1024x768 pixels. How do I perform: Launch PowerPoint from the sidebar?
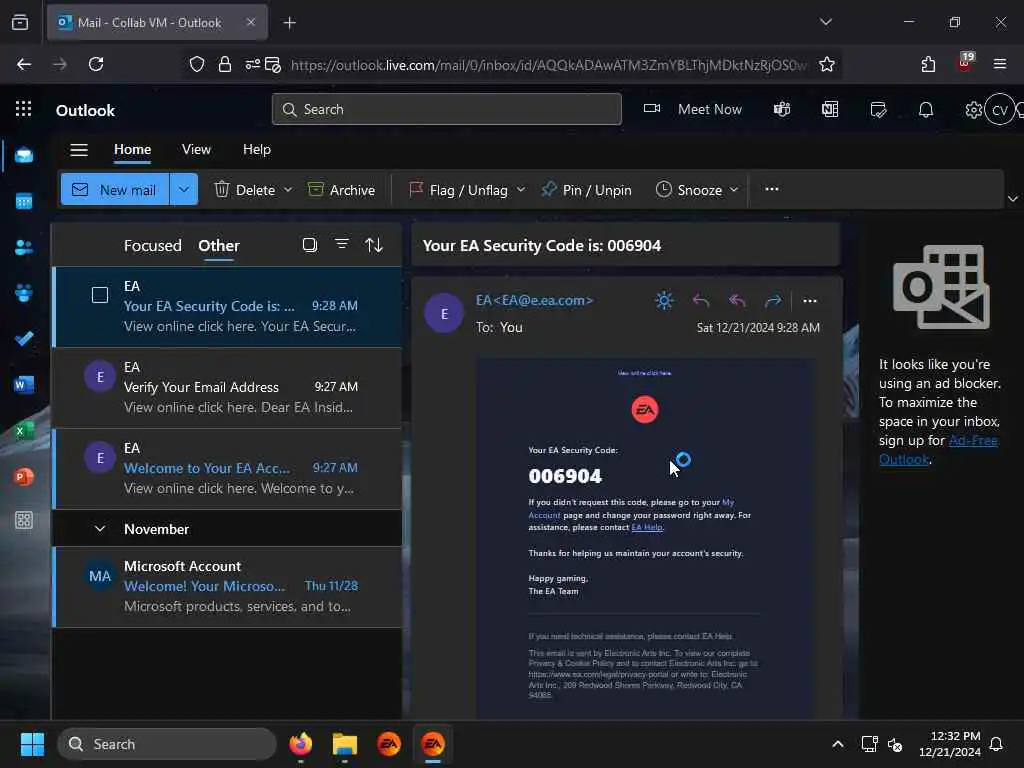point(24,477)
